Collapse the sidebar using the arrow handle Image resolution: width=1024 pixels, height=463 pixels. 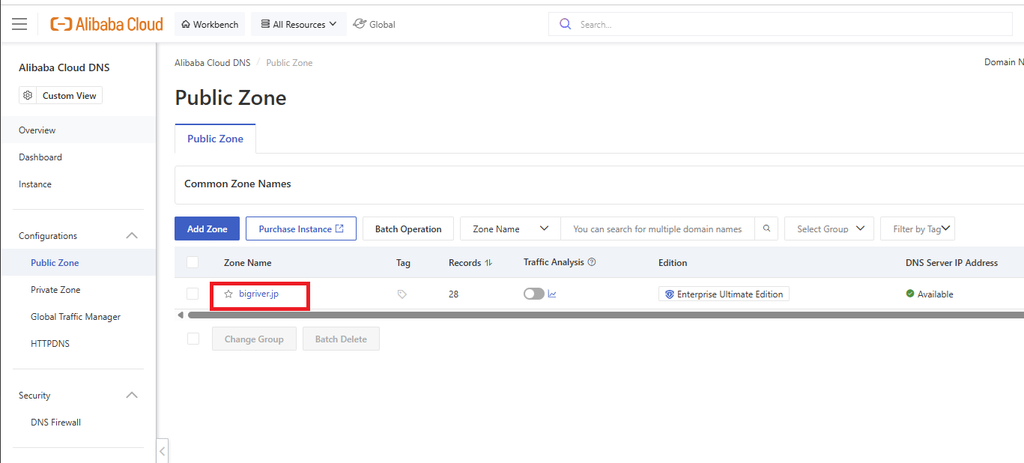pos(162,451)
